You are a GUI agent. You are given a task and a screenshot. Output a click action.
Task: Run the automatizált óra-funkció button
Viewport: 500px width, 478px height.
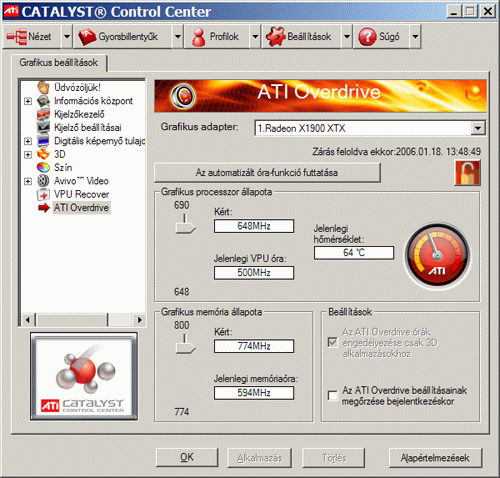(267, 173)
